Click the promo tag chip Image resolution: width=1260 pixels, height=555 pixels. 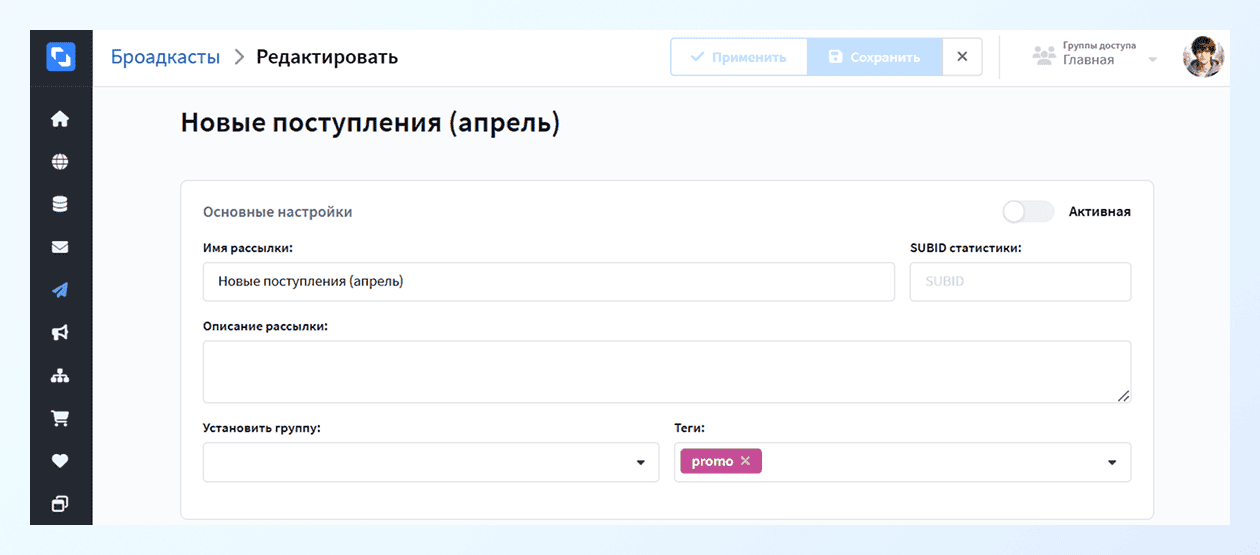[x=721, y=461]
